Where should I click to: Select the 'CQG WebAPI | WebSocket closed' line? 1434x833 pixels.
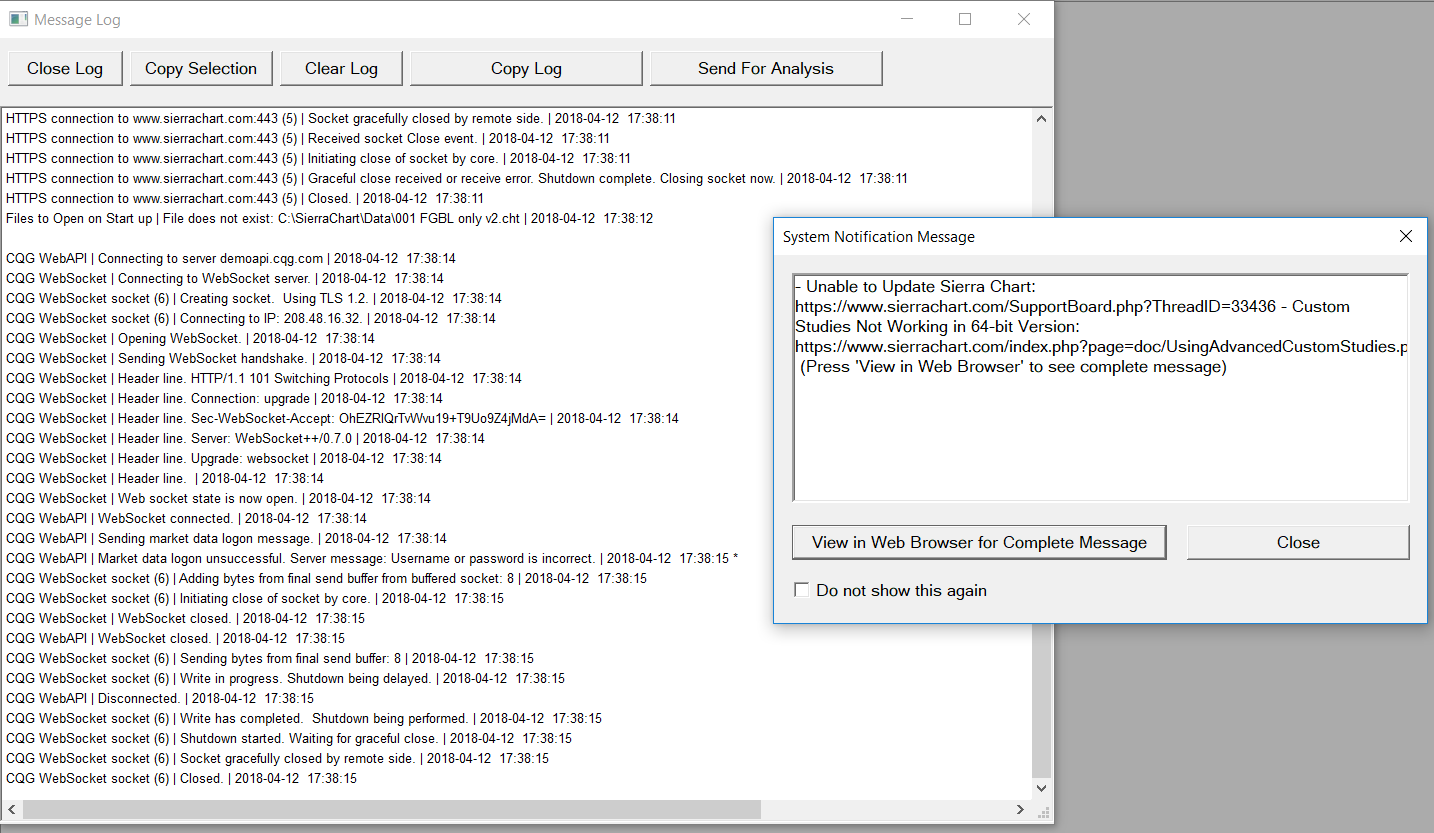tap(175, 638)
